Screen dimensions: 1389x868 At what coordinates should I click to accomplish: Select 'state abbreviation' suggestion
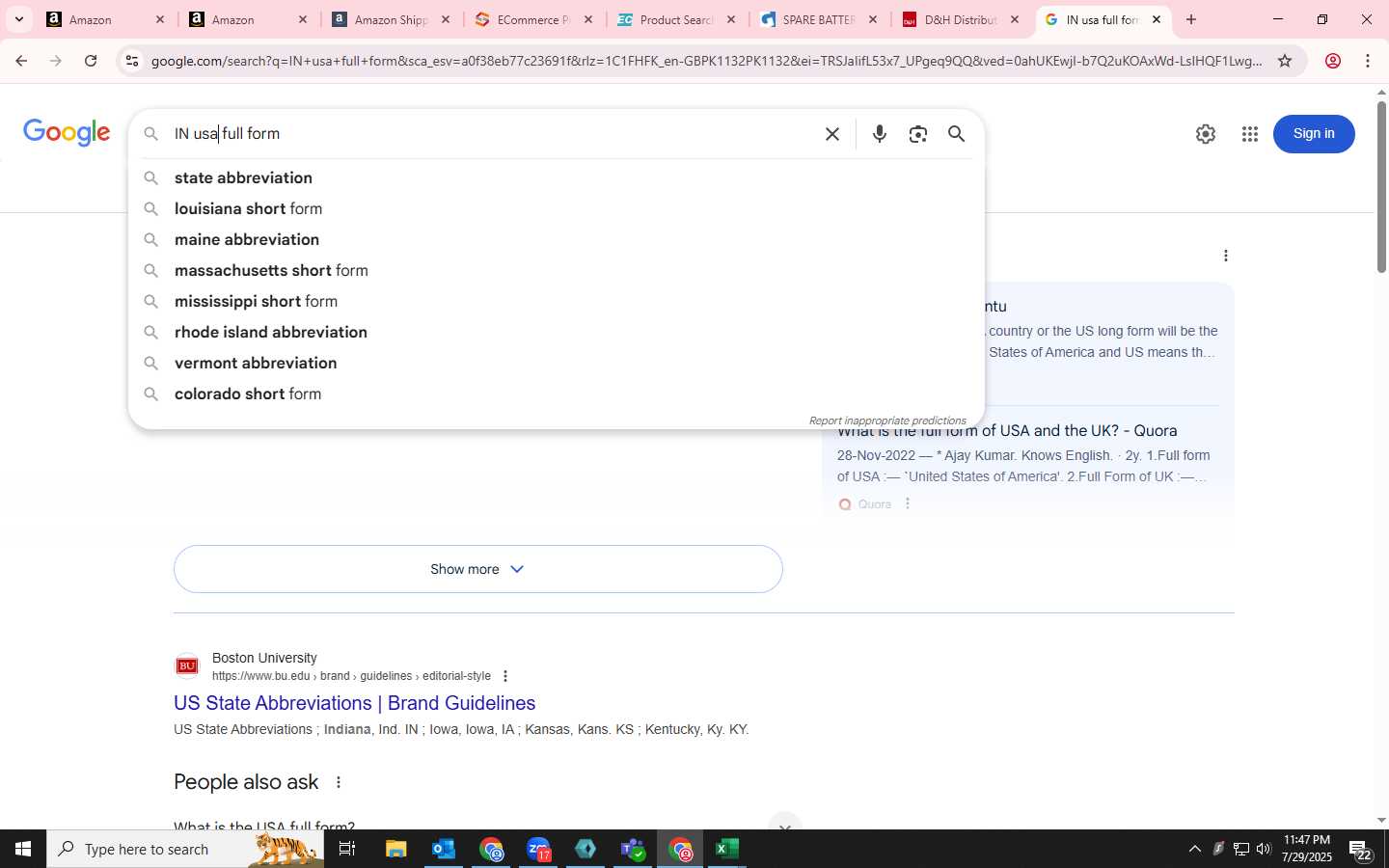click(556, 177)
